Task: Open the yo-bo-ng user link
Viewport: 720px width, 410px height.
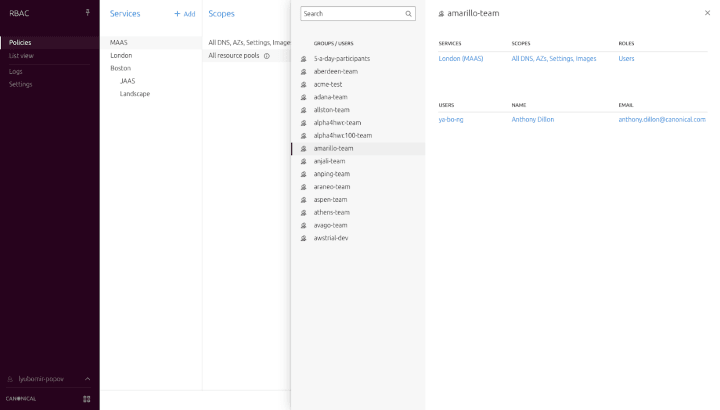Action: coord(450,119)
